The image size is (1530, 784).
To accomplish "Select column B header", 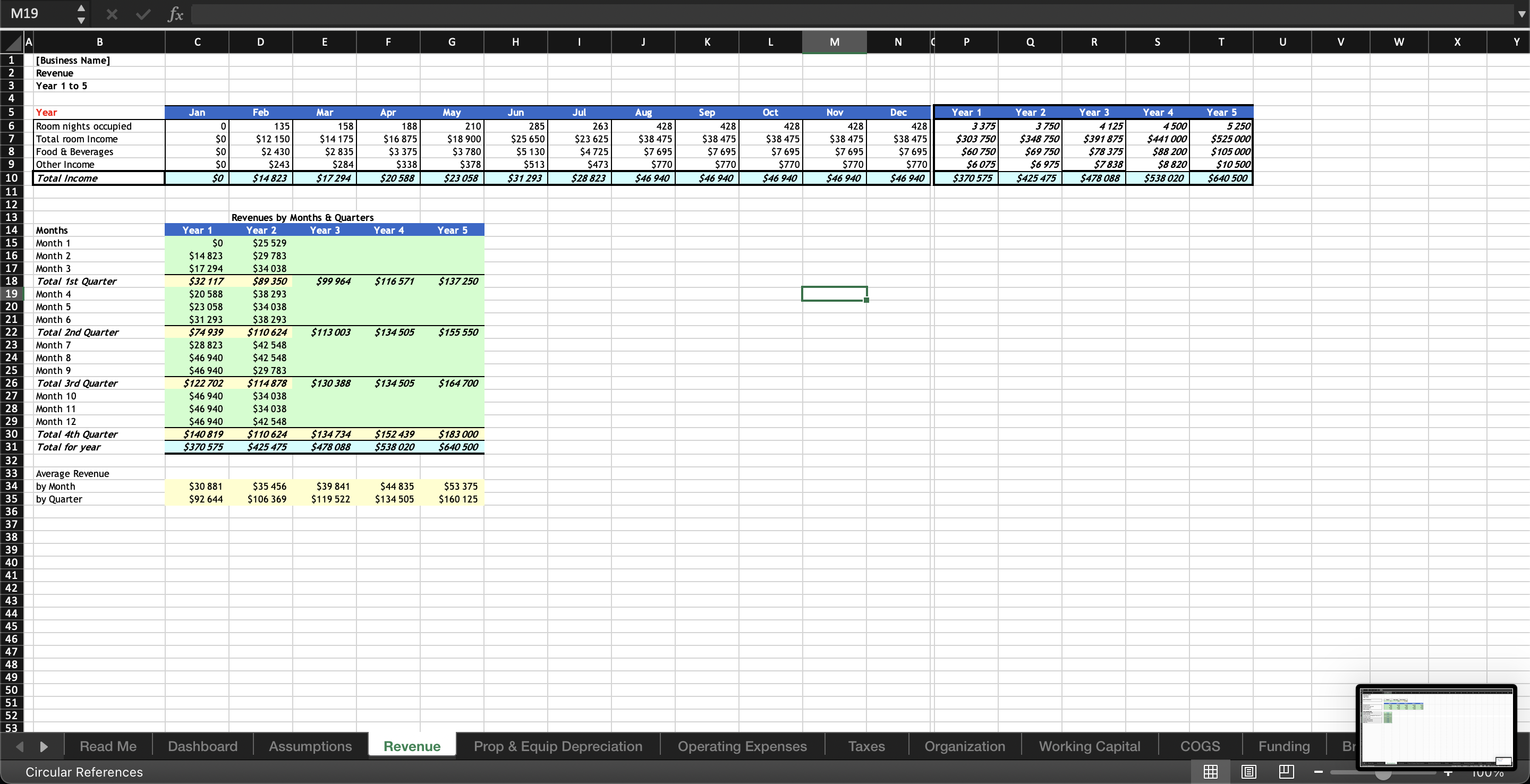I will click(99, 42).
